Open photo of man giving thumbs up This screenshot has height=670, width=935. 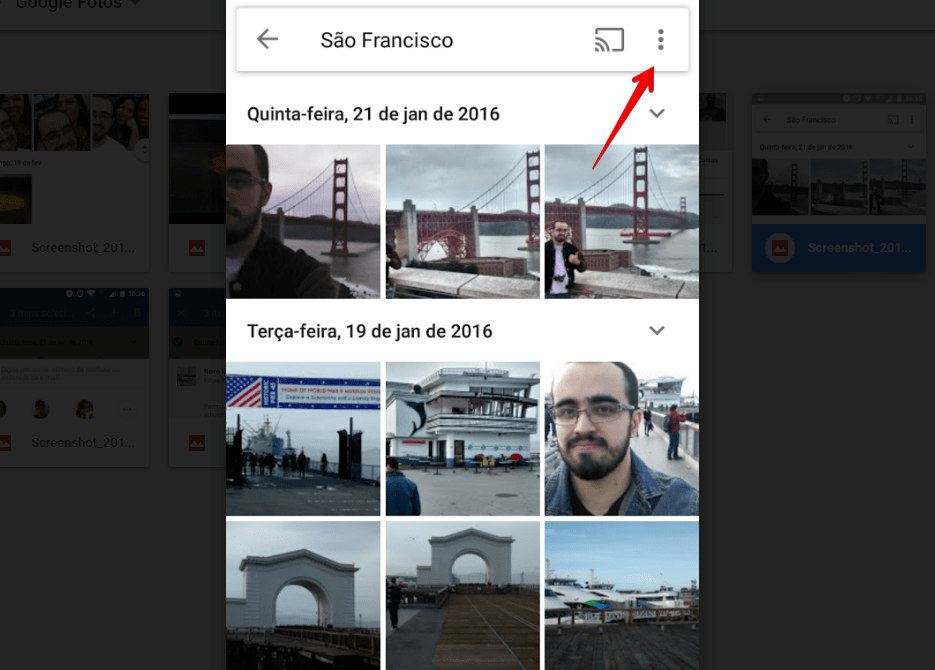[621, 221]
